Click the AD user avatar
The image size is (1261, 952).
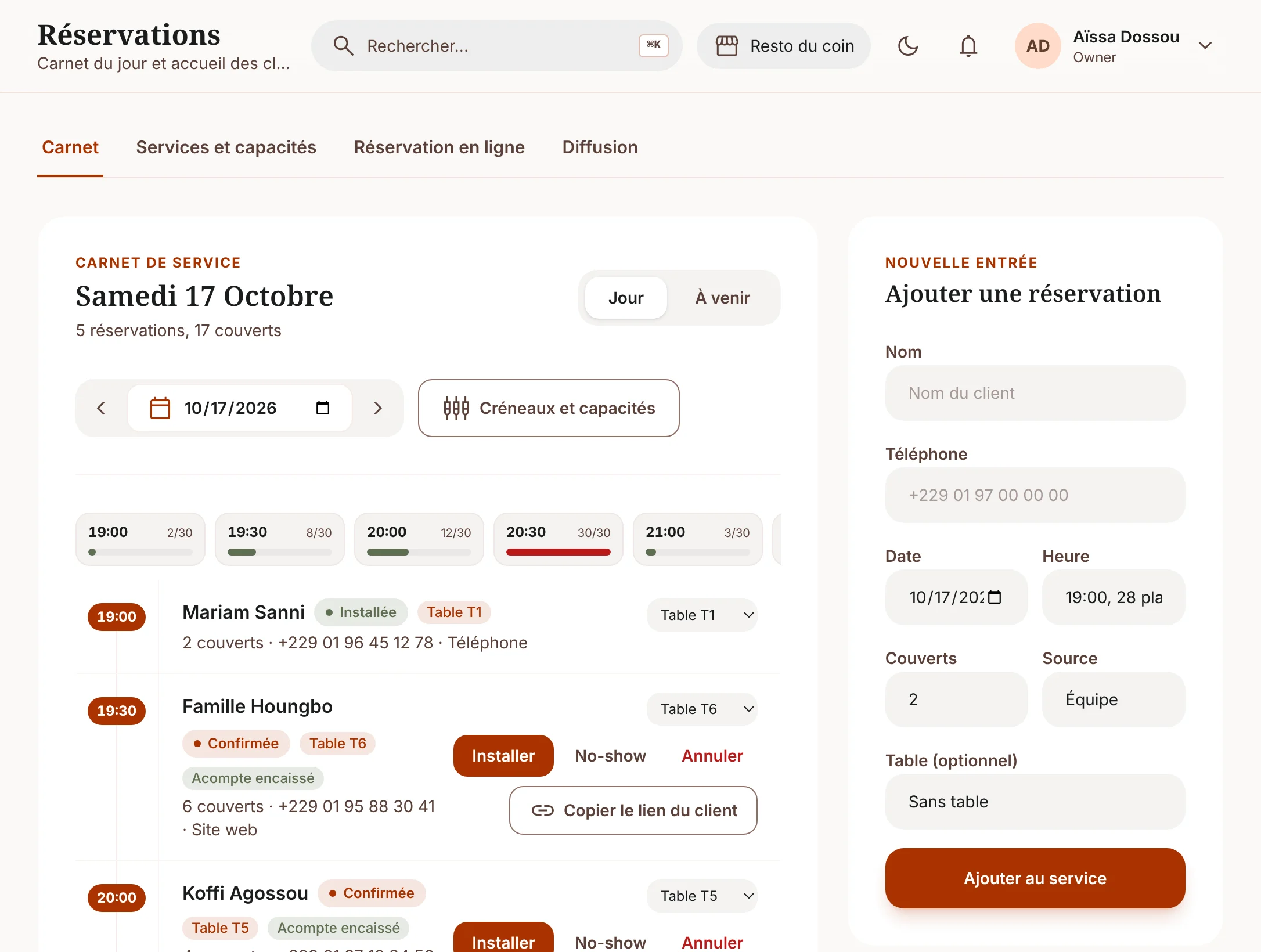(1038, 46)
